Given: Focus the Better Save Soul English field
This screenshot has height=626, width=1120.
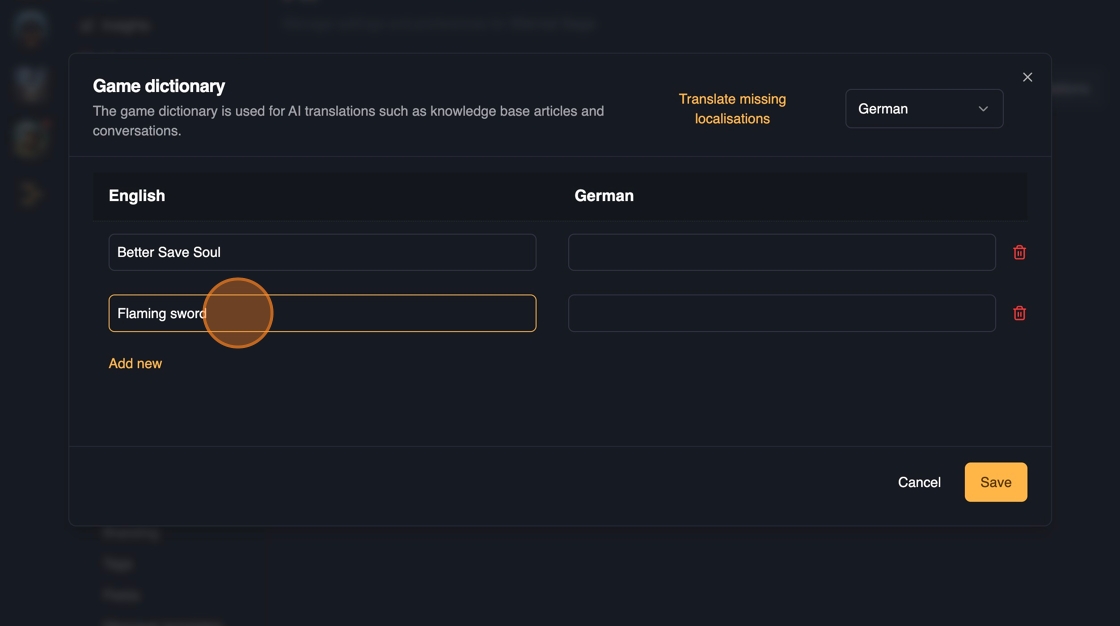Looking at the screenshot, I should point(322,252).
